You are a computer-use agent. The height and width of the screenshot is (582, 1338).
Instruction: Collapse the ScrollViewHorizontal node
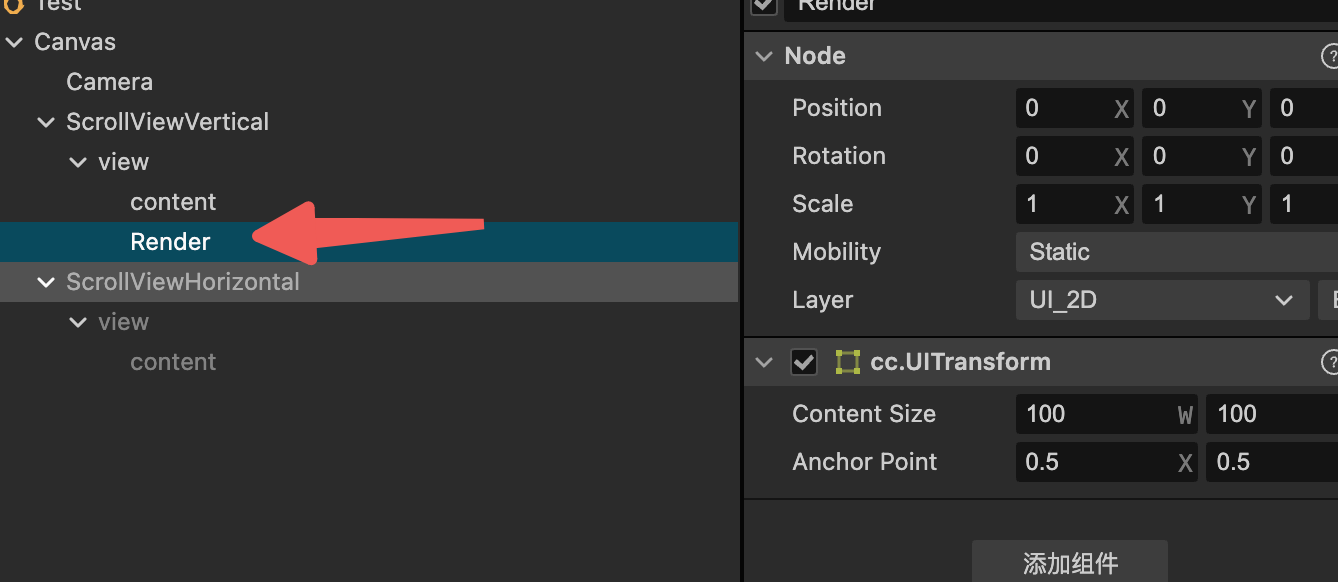(46, 282)
